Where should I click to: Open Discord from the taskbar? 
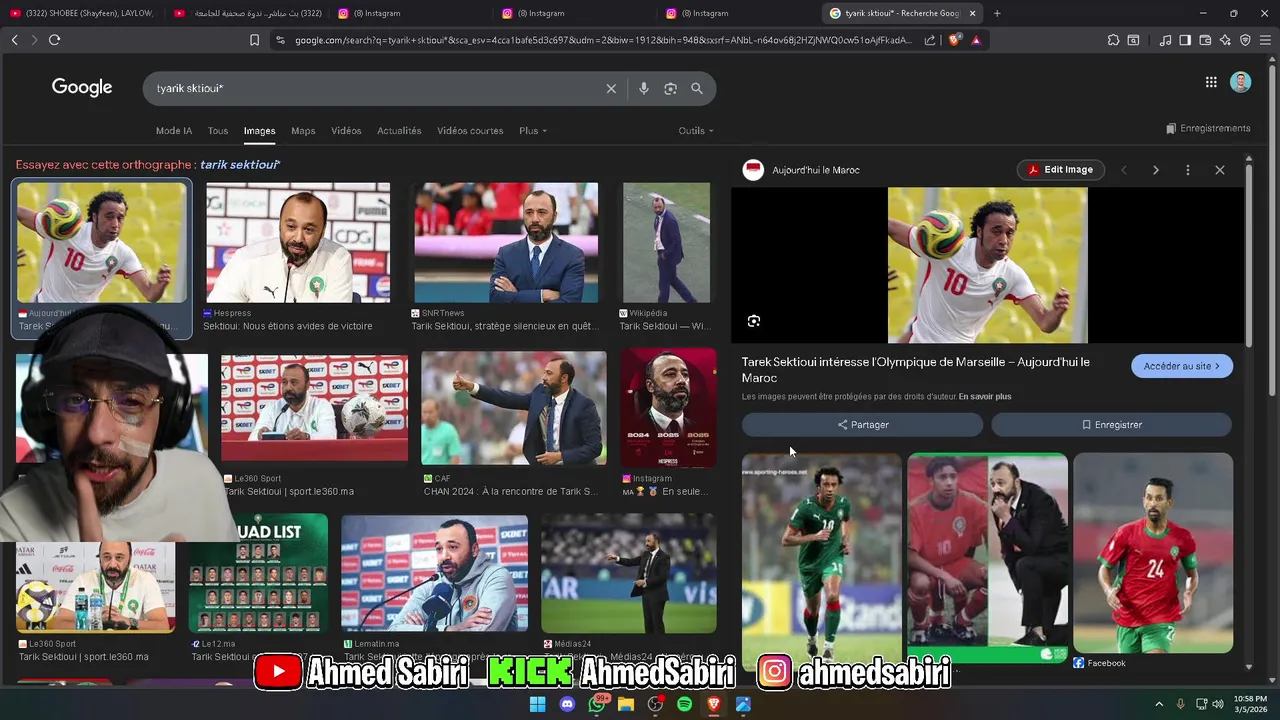pyautogui.click(x=568, y=704)
